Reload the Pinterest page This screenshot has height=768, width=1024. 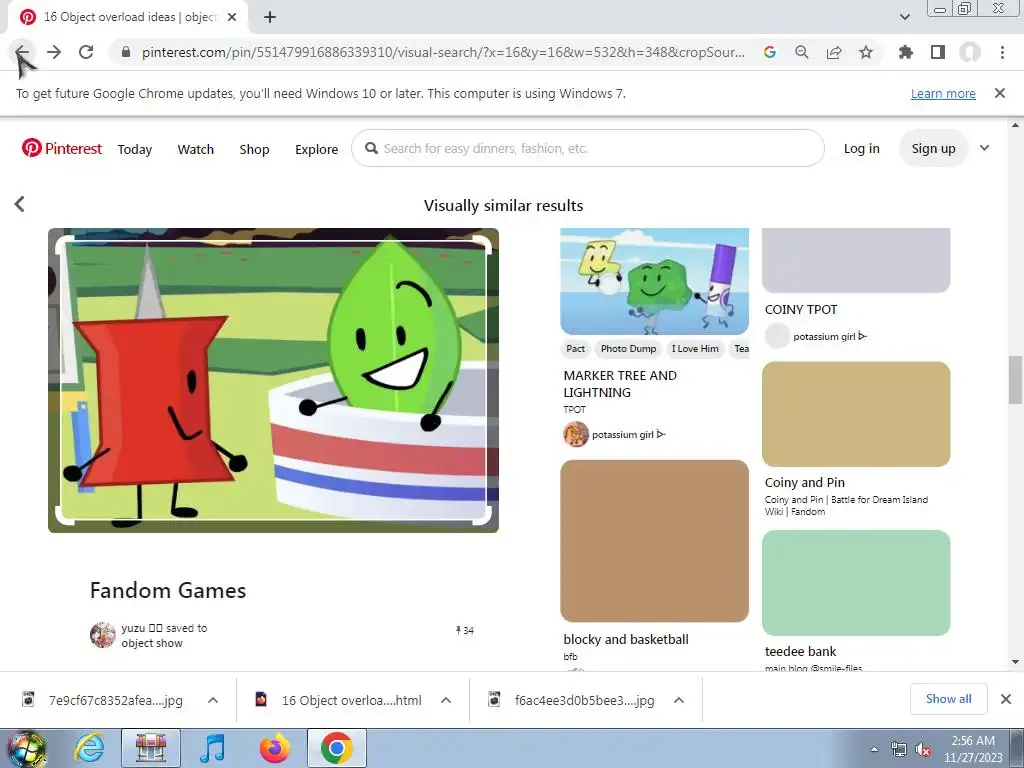[x=86, y=52]
